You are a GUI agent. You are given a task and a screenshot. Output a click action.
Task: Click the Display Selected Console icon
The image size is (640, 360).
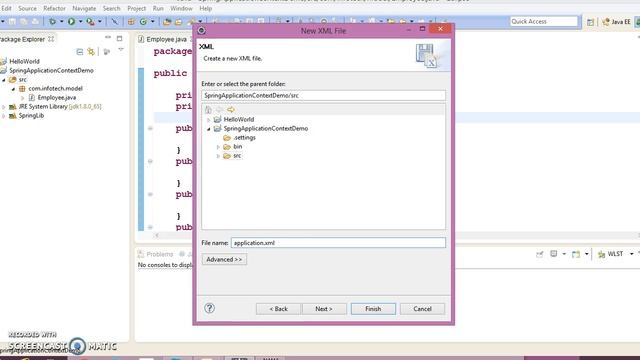(x=553, y=254)
